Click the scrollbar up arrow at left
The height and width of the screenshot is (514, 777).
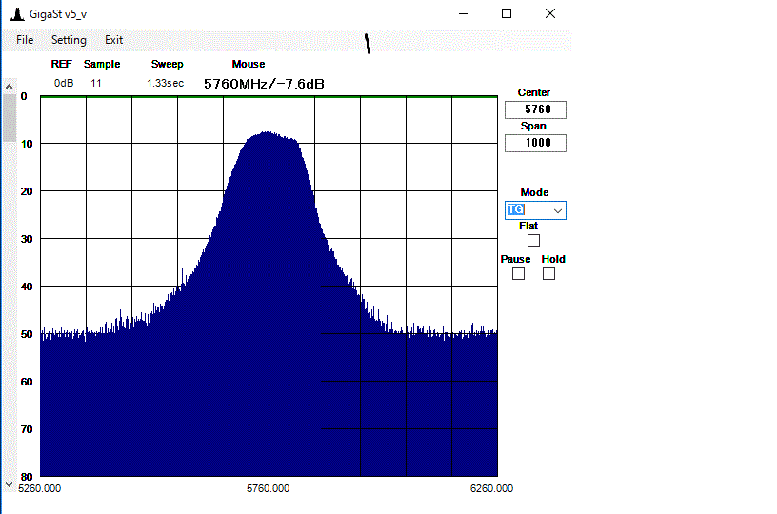(9, 86)
